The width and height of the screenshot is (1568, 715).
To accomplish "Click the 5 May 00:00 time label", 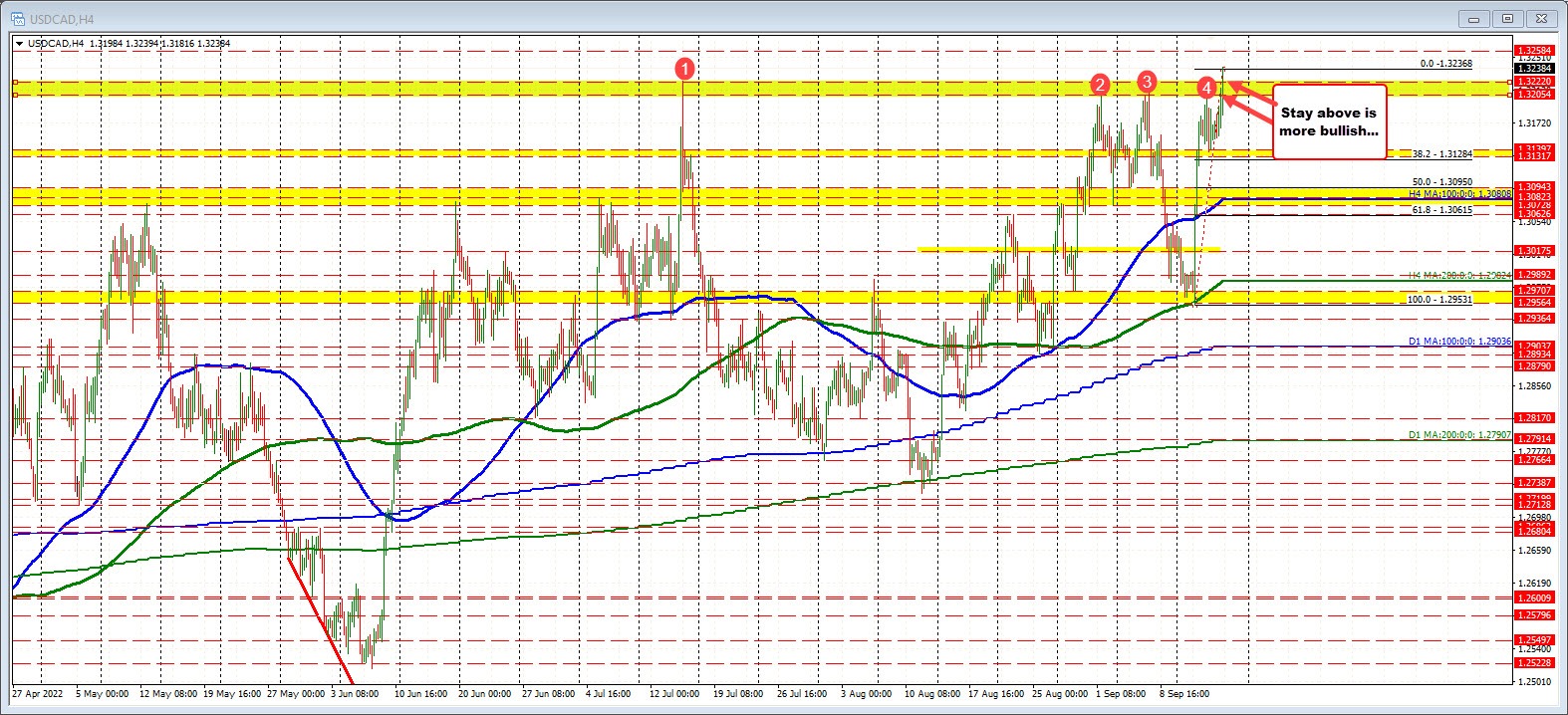I will [x=102, y=693].
